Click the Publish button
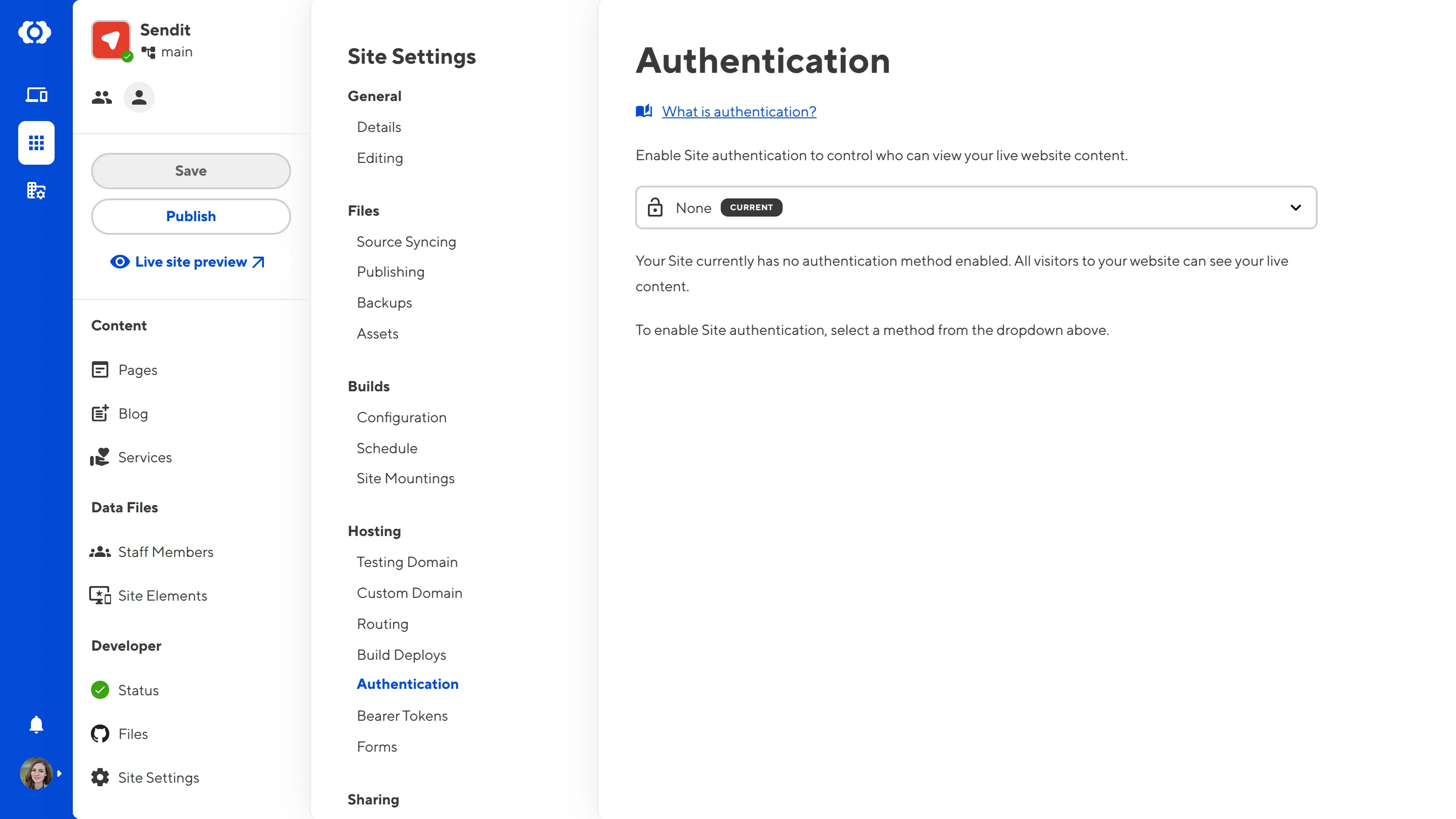The height and width of the screenshot is (819, 1456). click(191, 216)
